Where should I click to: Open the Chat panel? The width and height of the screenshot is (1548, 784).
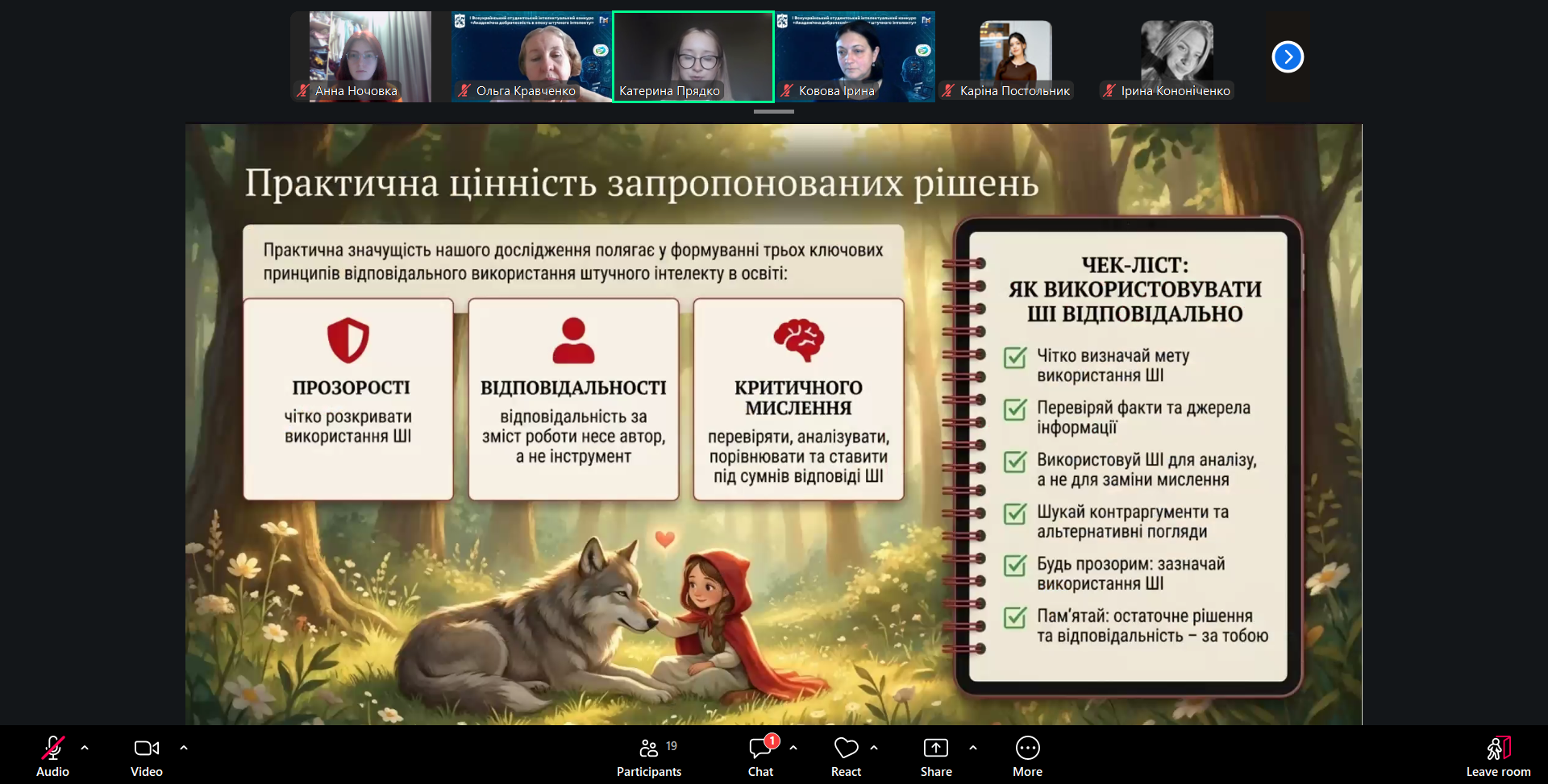coord(760,756)
